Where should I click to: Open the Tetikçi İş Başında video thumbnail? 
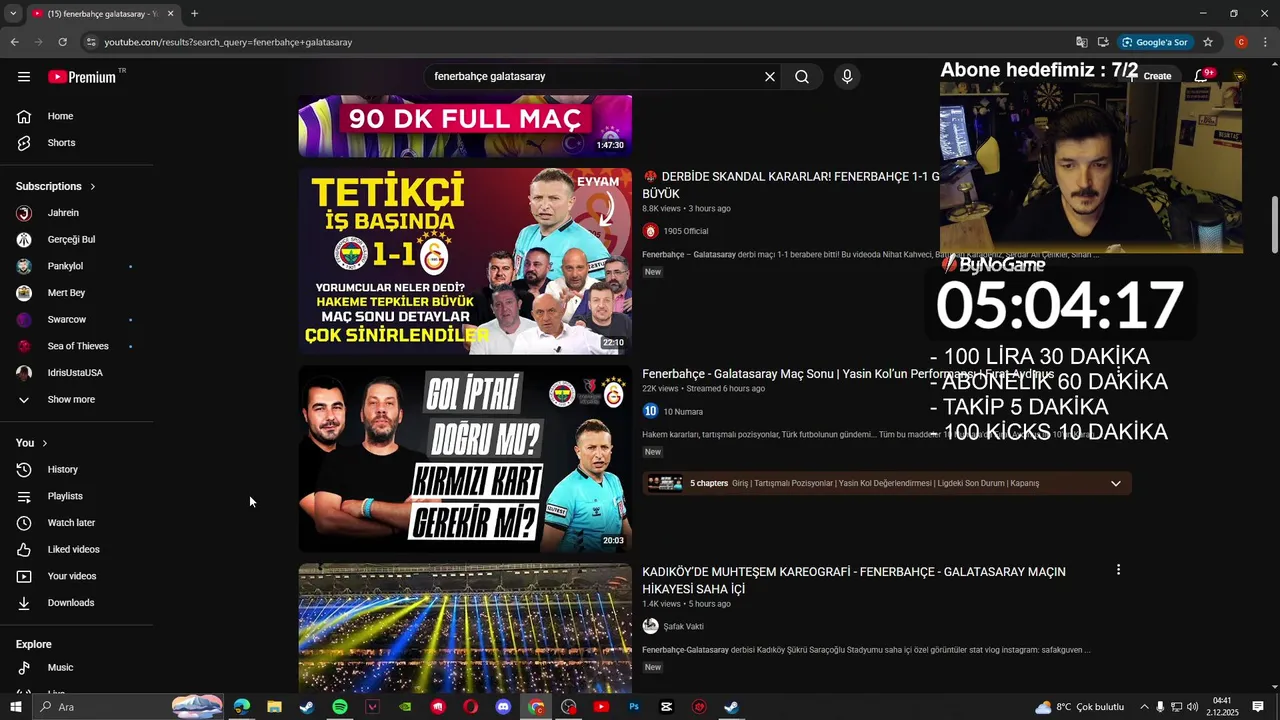[465, 261]
